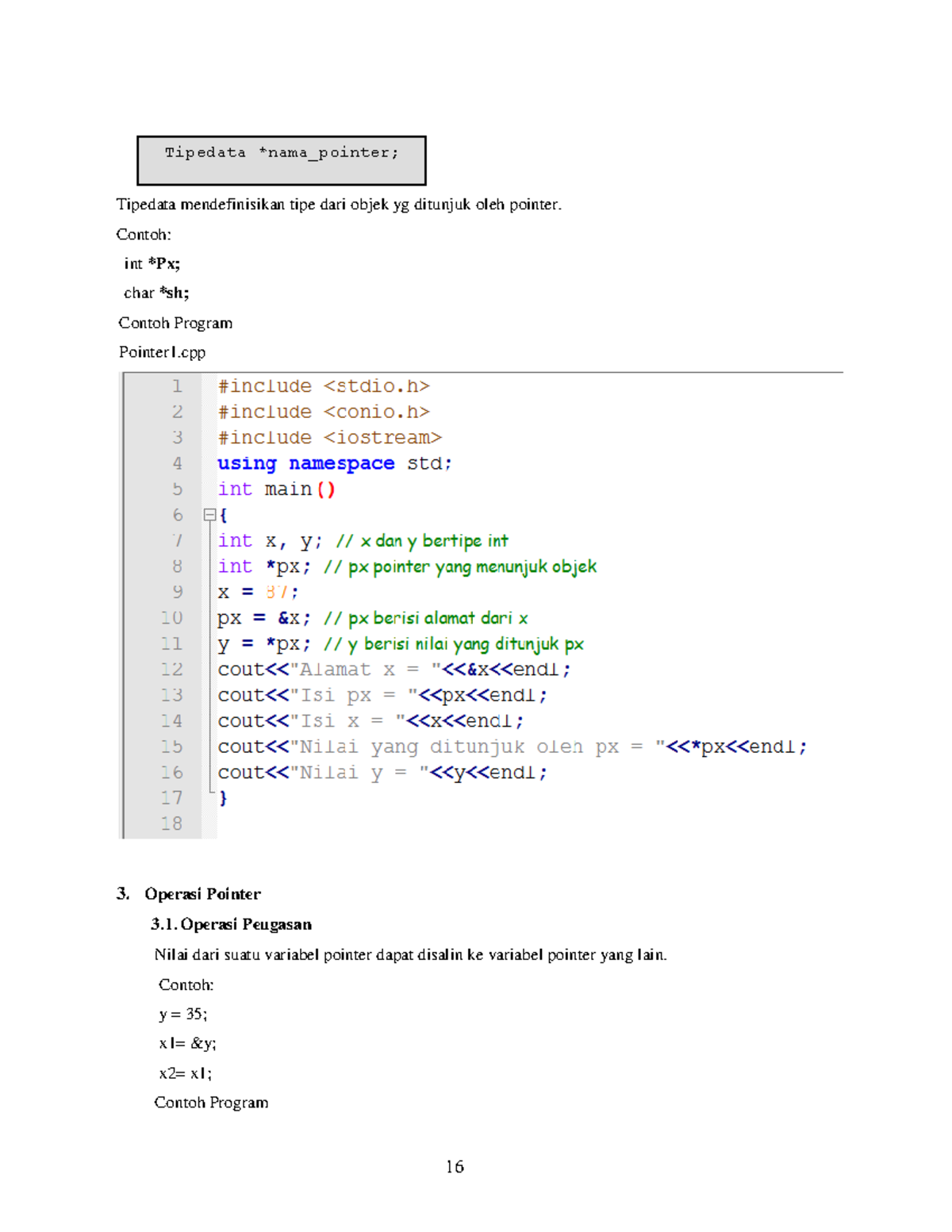This screenshot has width=952, height=1232.
Task: Click the cout line printing 'Alamat x'
Action: click(x=393, y=670)
